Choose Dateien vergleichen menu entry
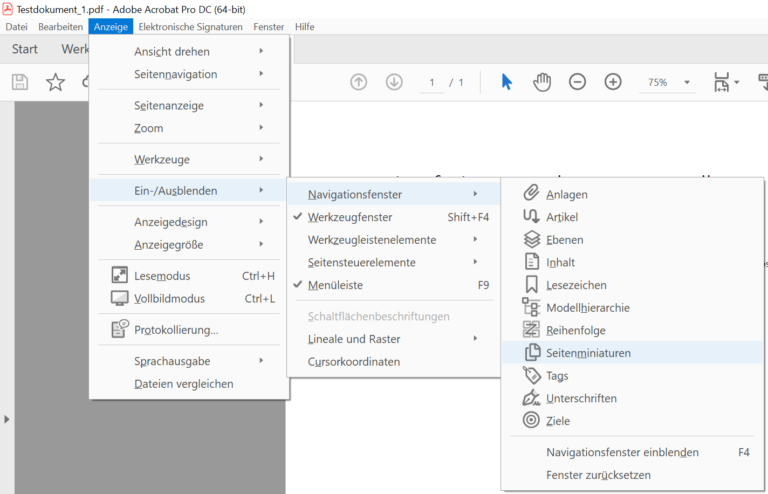768x494 pixels. pyautogui.click(x=189, y=383)
